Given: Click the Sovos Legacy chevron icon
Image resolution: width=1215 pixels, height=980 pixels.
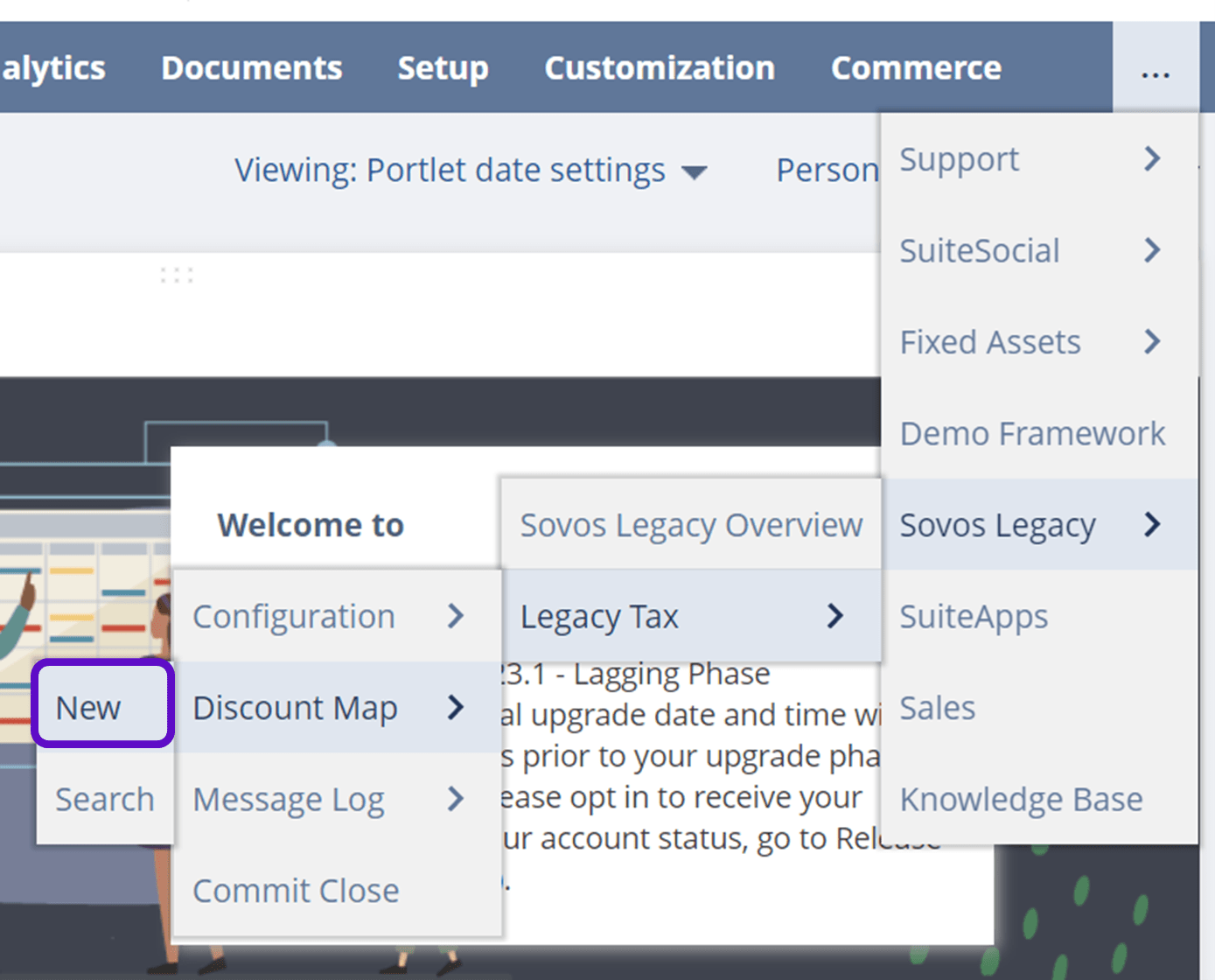Looking at the screenshot, I should [1153, 525].
